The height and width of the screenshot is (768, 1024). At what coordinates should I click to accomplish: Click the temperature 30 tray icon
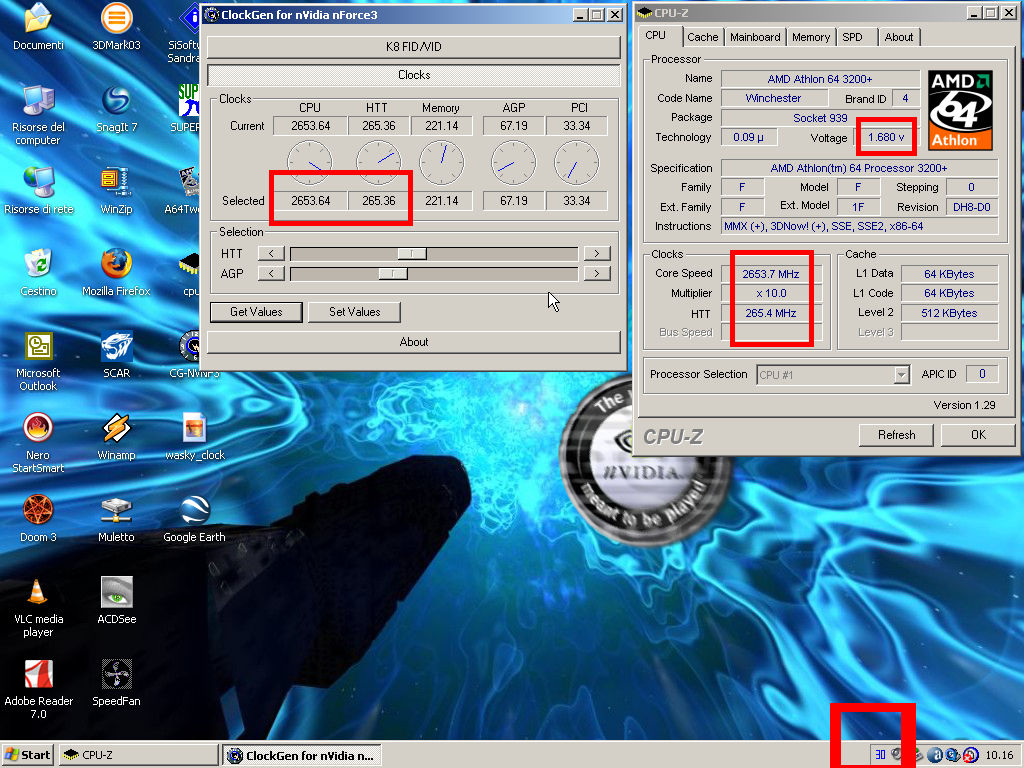click(880, 755)
